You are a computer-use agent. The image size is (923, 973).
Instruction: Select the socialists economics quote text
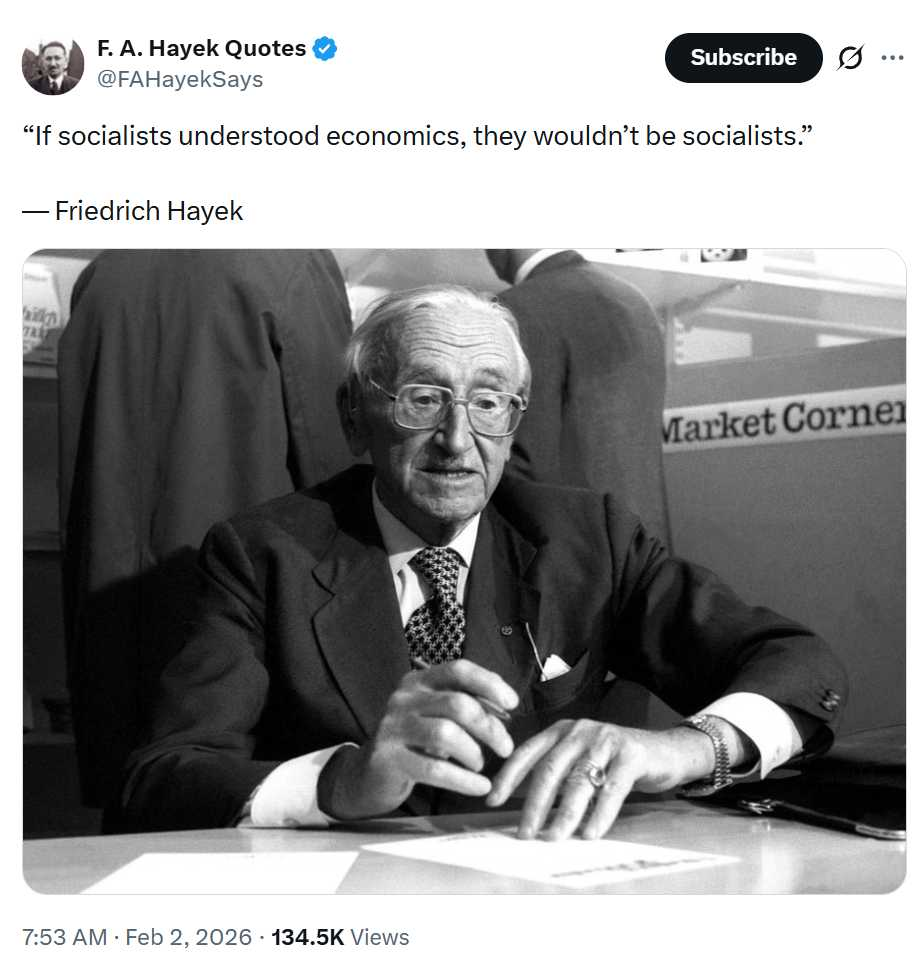point(417,136)
